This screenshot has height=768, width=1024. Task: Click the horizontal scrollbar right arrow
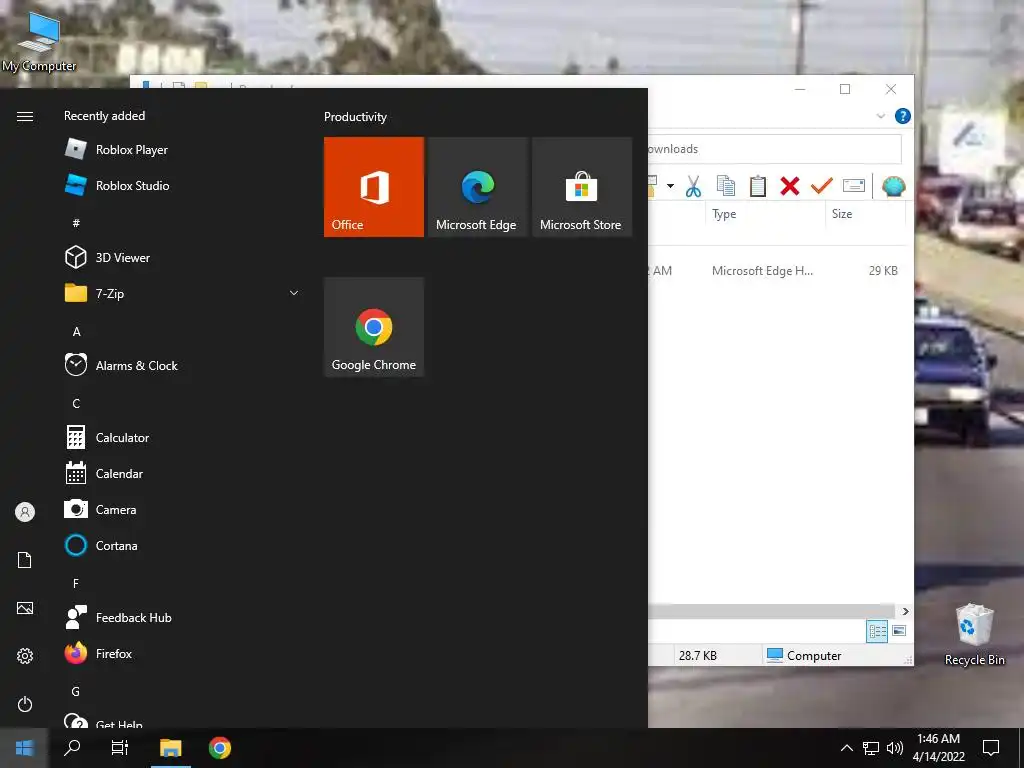click(x=905, y=611)
